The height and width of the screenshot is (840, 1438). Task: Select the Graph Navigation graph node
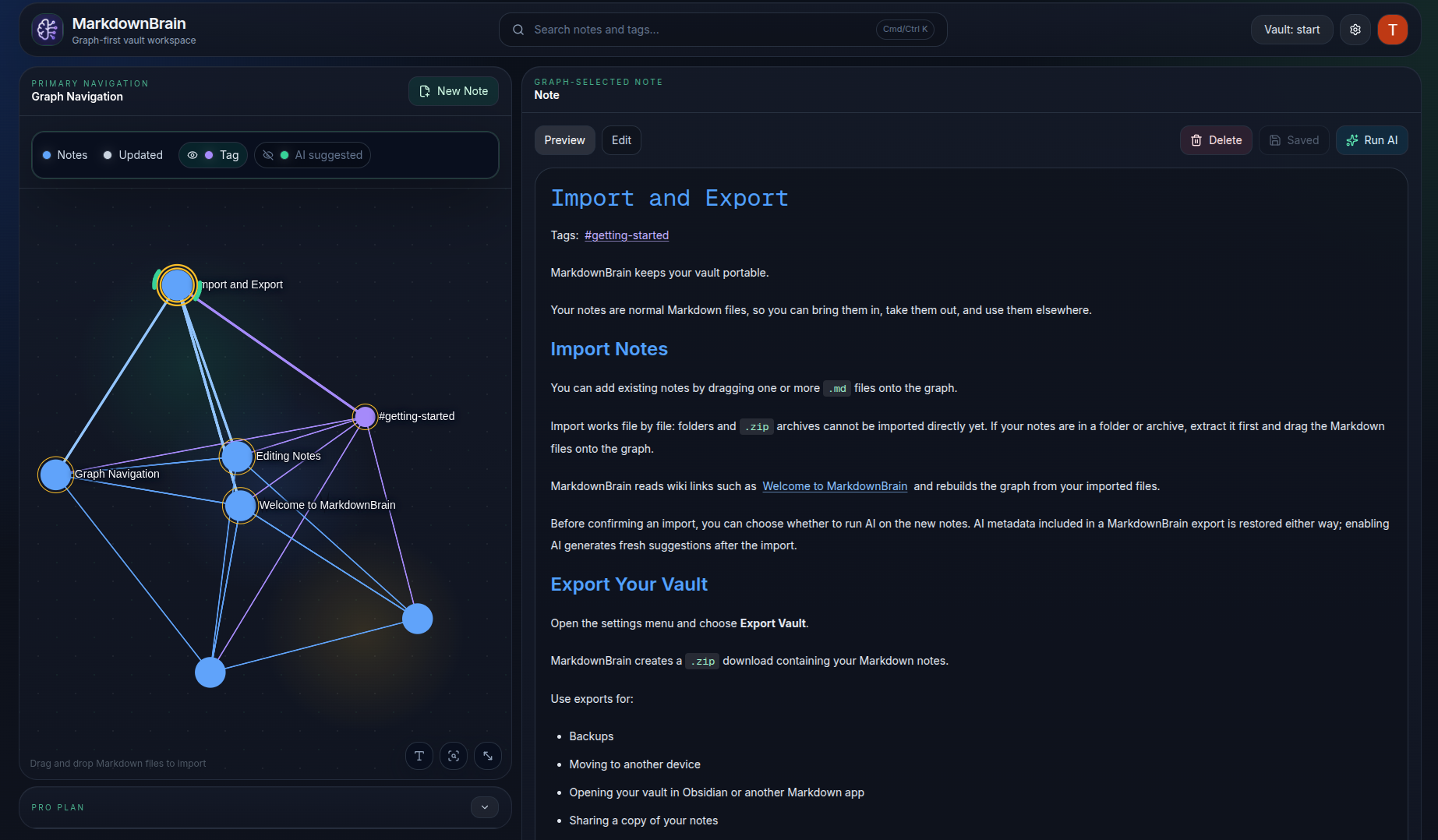56,475
